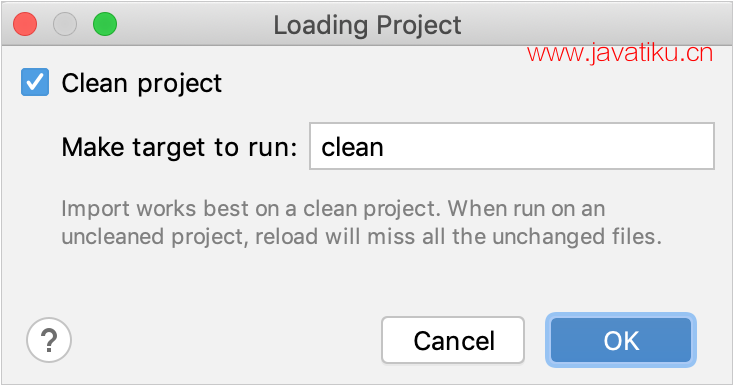This screenshot has width=734, height=386.
Task: Uncheck the Clean project checkbox
Action: pos(35,82)
